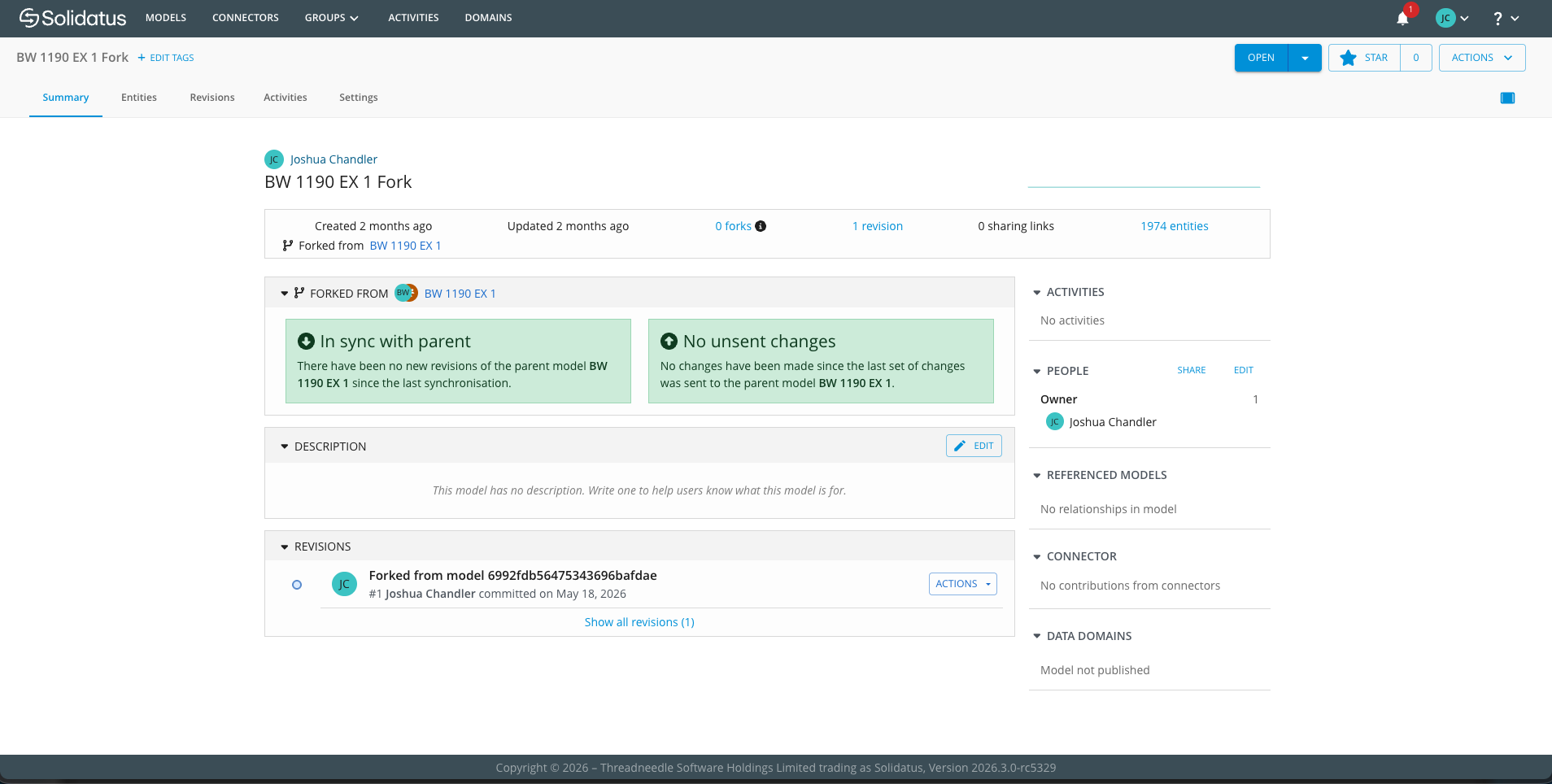Switch to the Revisions tab

point(212,98)
